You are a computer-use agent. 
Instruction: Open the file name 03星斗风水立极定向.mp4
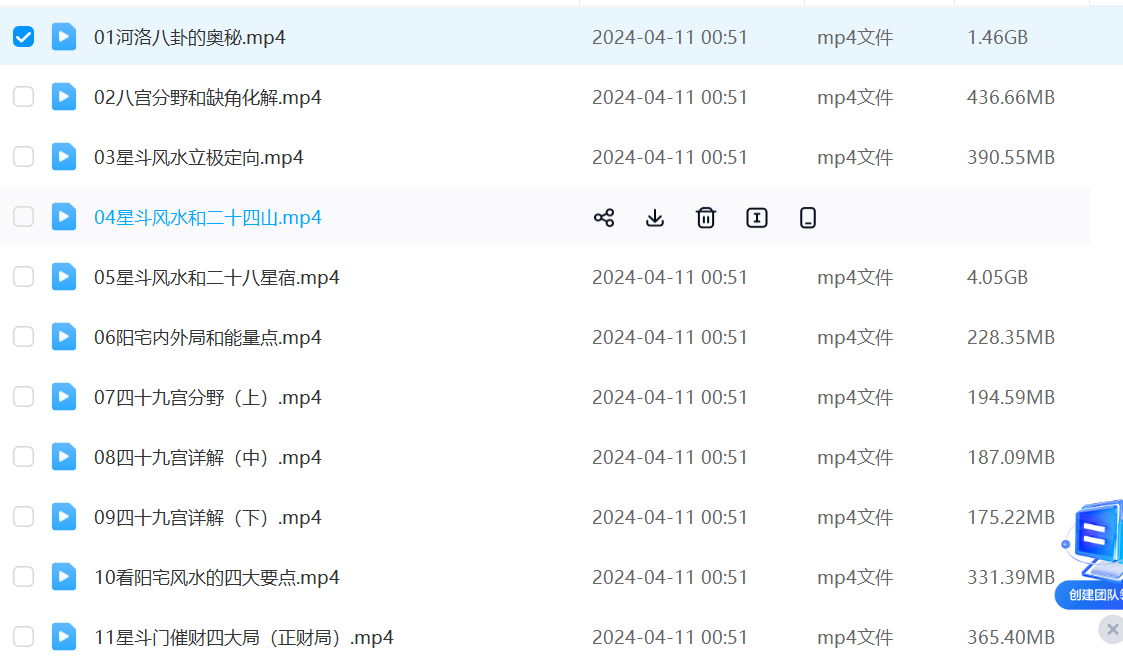199,157
